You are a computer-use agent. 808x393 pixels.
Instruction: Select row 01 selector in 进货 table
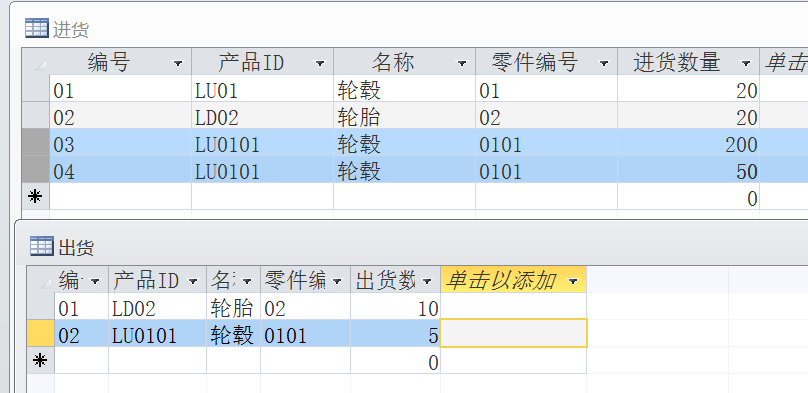(36, 89)
